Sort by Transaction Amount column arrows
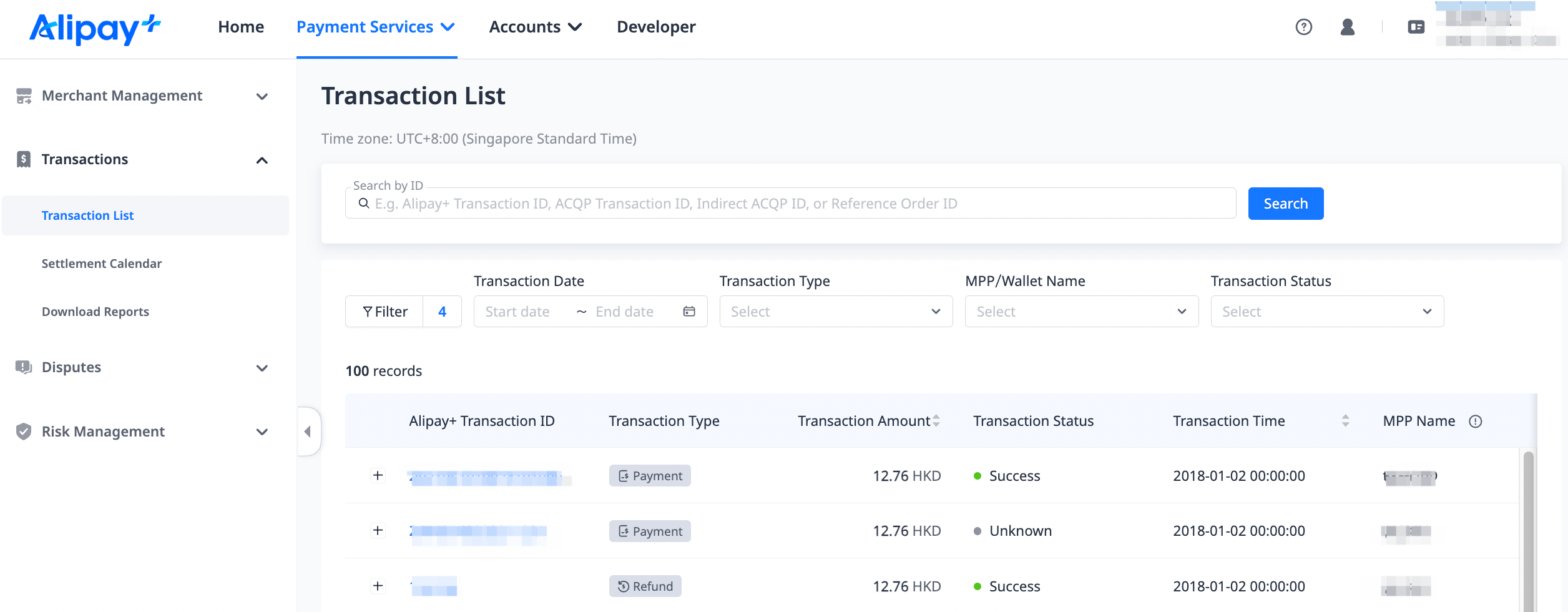 936,422
